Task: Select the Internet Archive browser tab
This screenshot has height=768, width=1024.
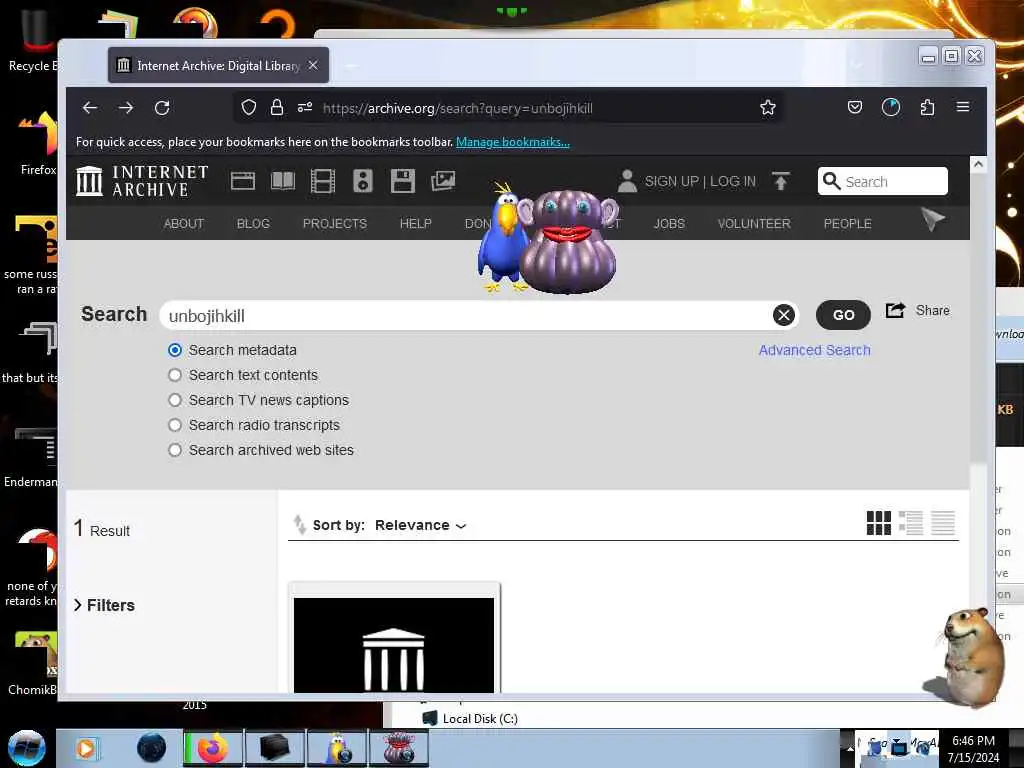Action: [218, 65]
